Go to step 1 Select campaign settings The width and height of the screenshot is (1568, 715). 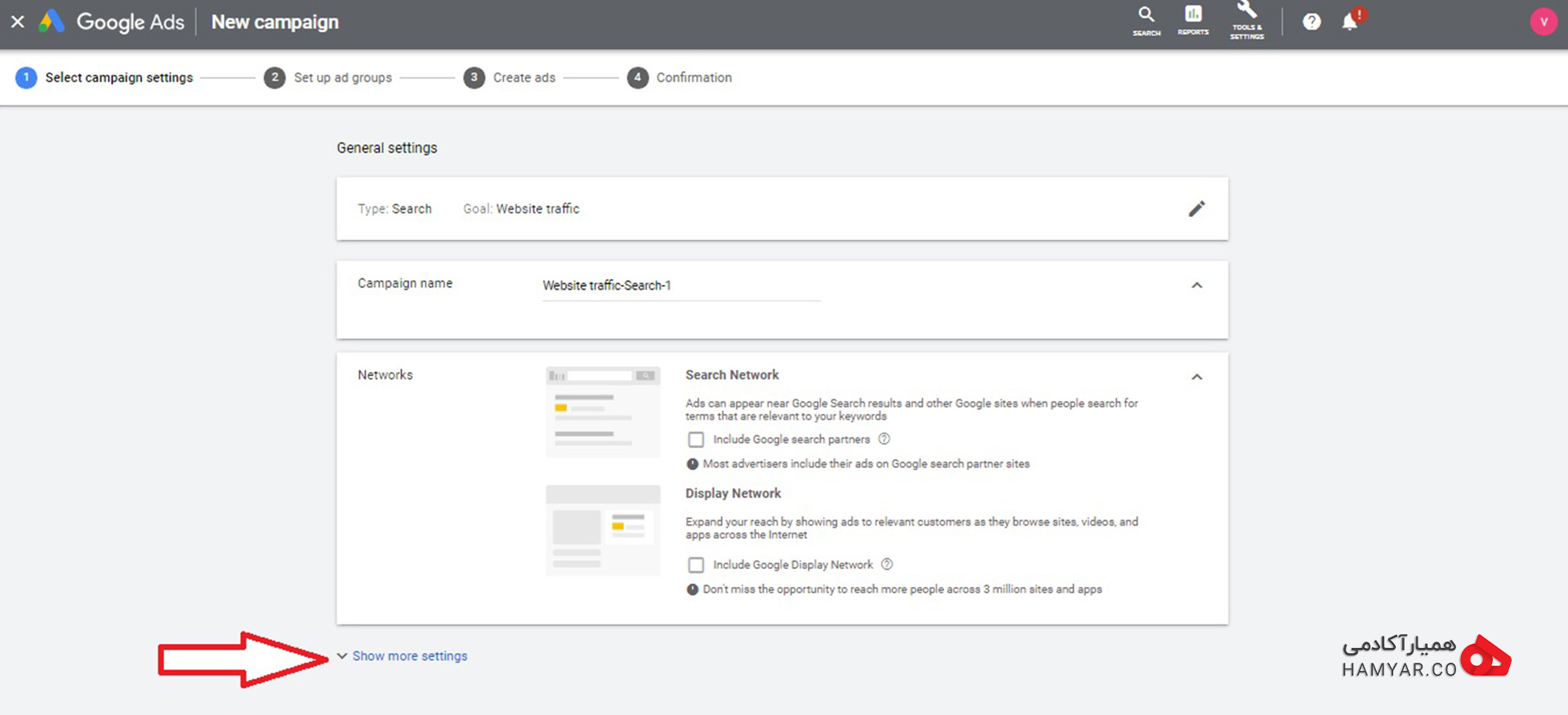pyautogui.click(x=105, y=78)
